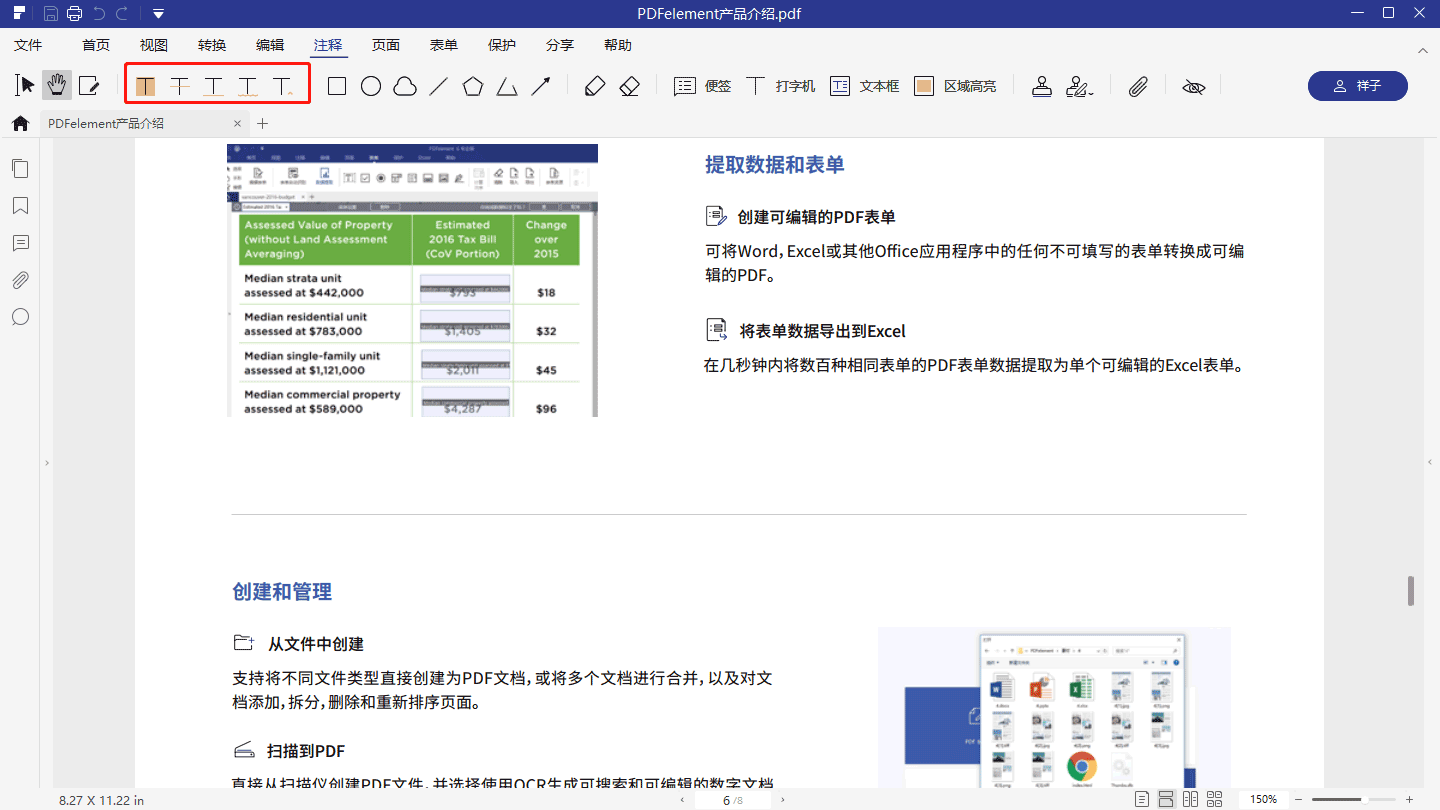Open the search side panel
This screenshot has width=1440, height=810.
20,317
